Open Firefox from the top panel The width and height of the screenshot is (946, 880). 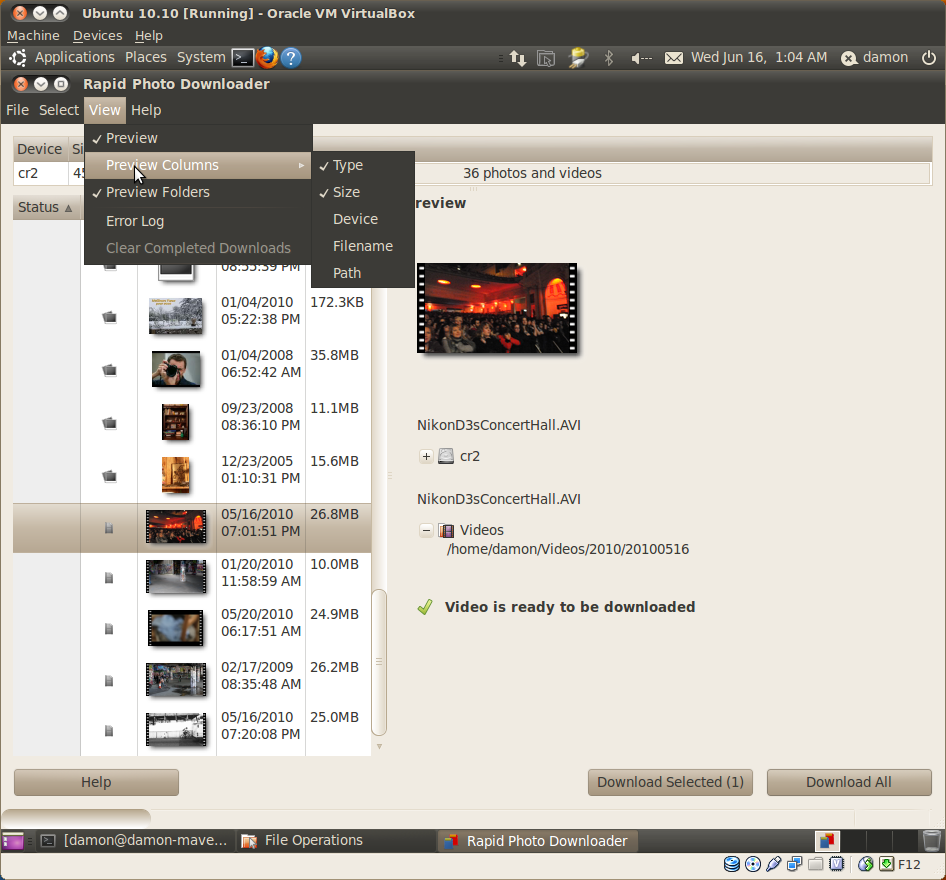click(266, 58)
